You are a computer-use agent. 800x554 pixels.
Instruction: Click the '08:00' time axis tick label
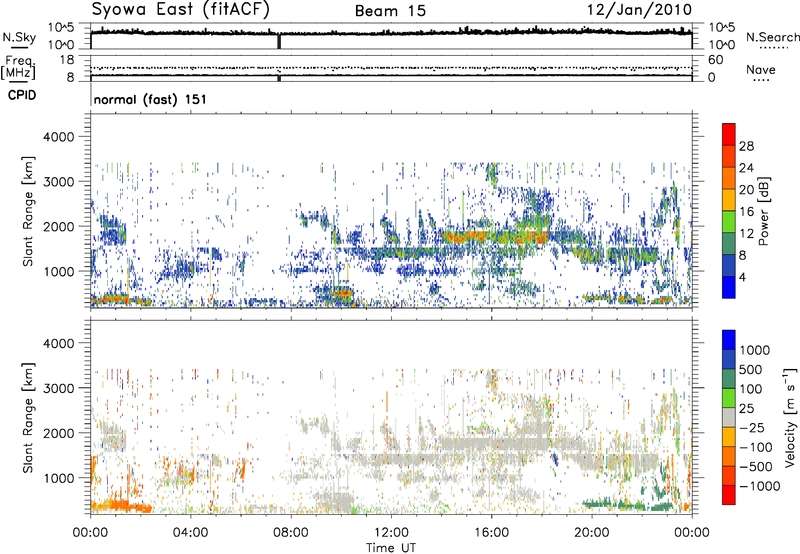coord(290,533)
